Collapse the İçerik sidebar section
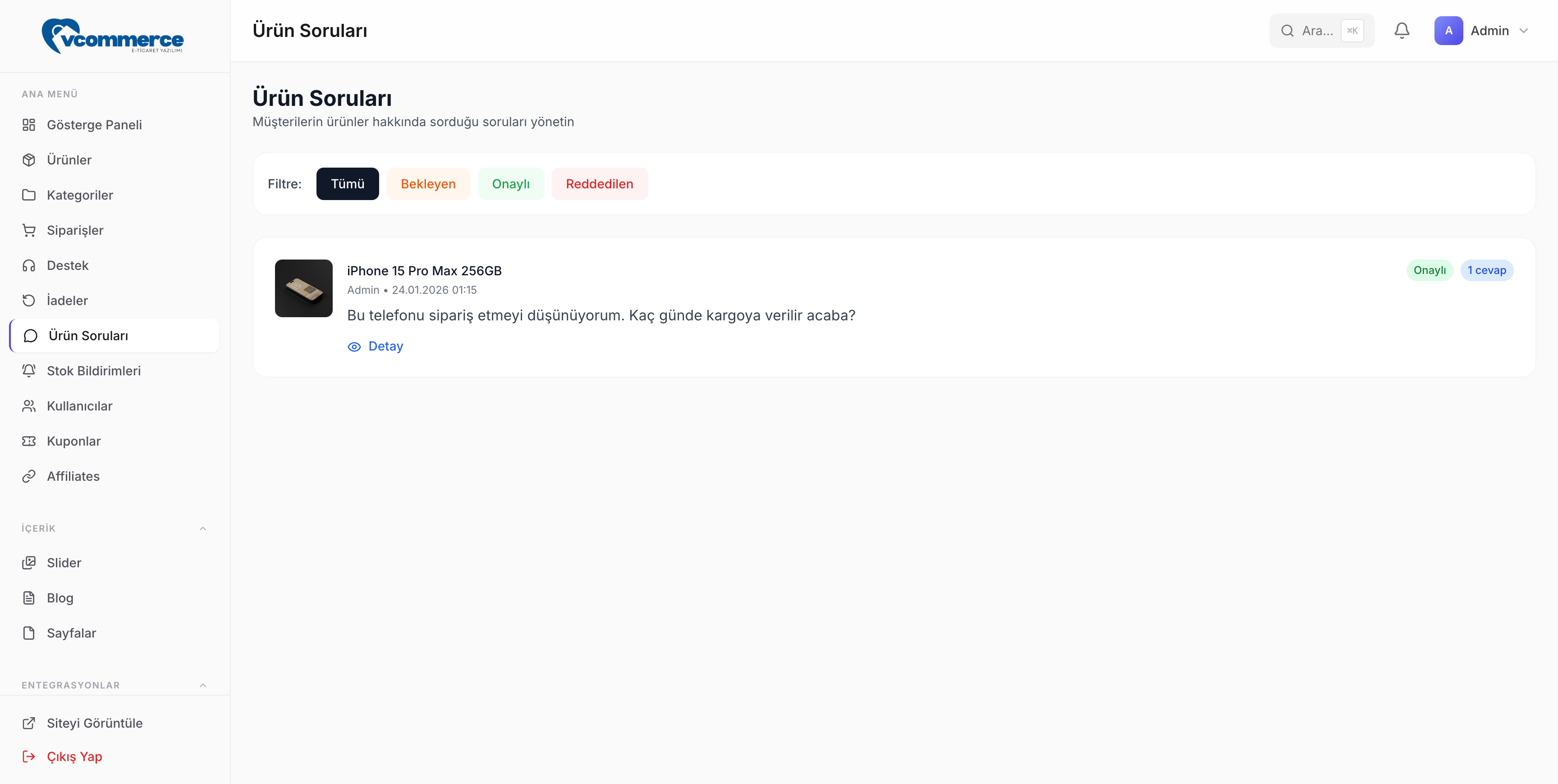The width and height of the screenshot is (1558, 784). click(x=202, y=529)
